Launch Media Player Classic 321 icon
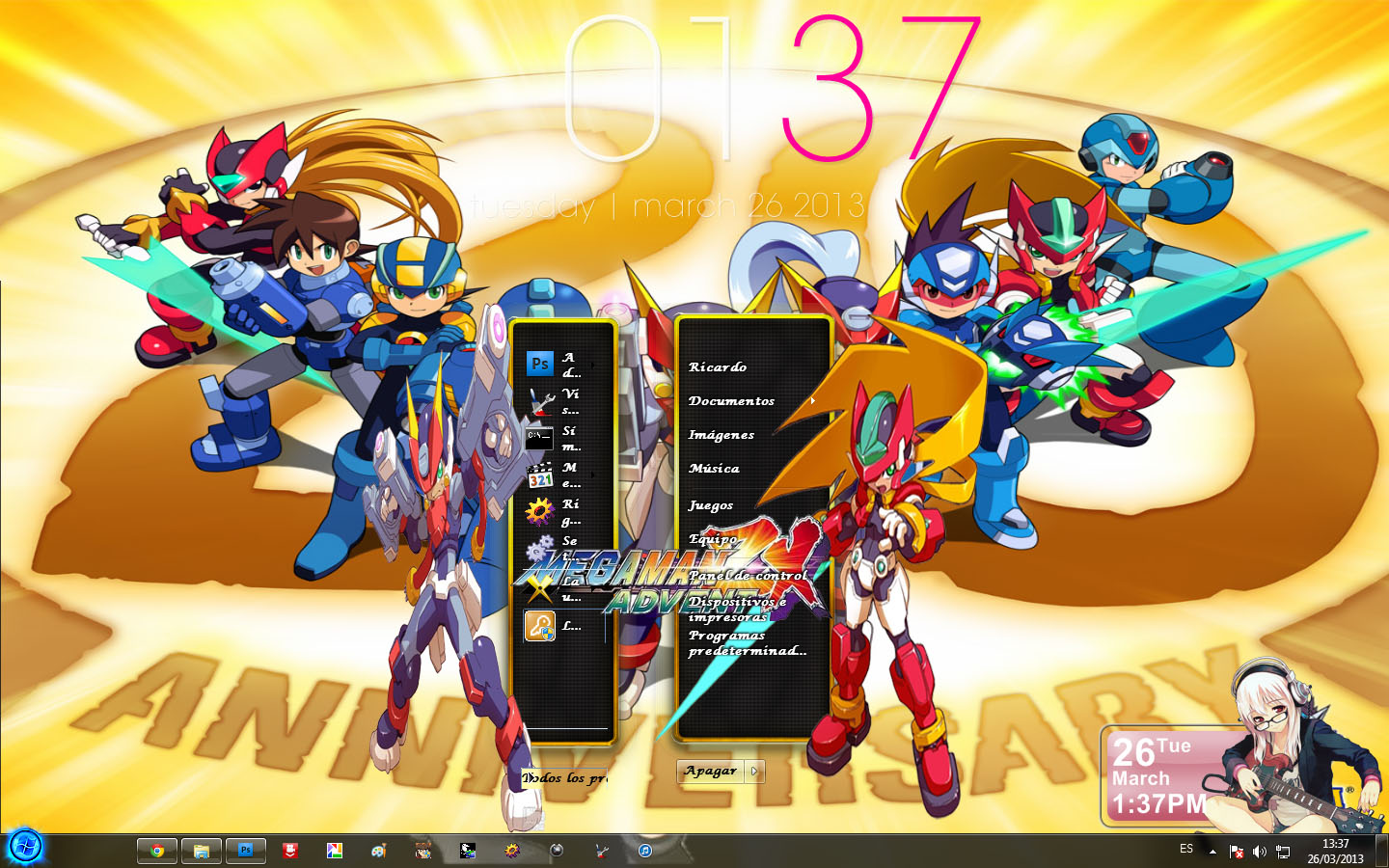This screenshot has height=868, width=1389. pyautogui.click(x=540, y=475)
